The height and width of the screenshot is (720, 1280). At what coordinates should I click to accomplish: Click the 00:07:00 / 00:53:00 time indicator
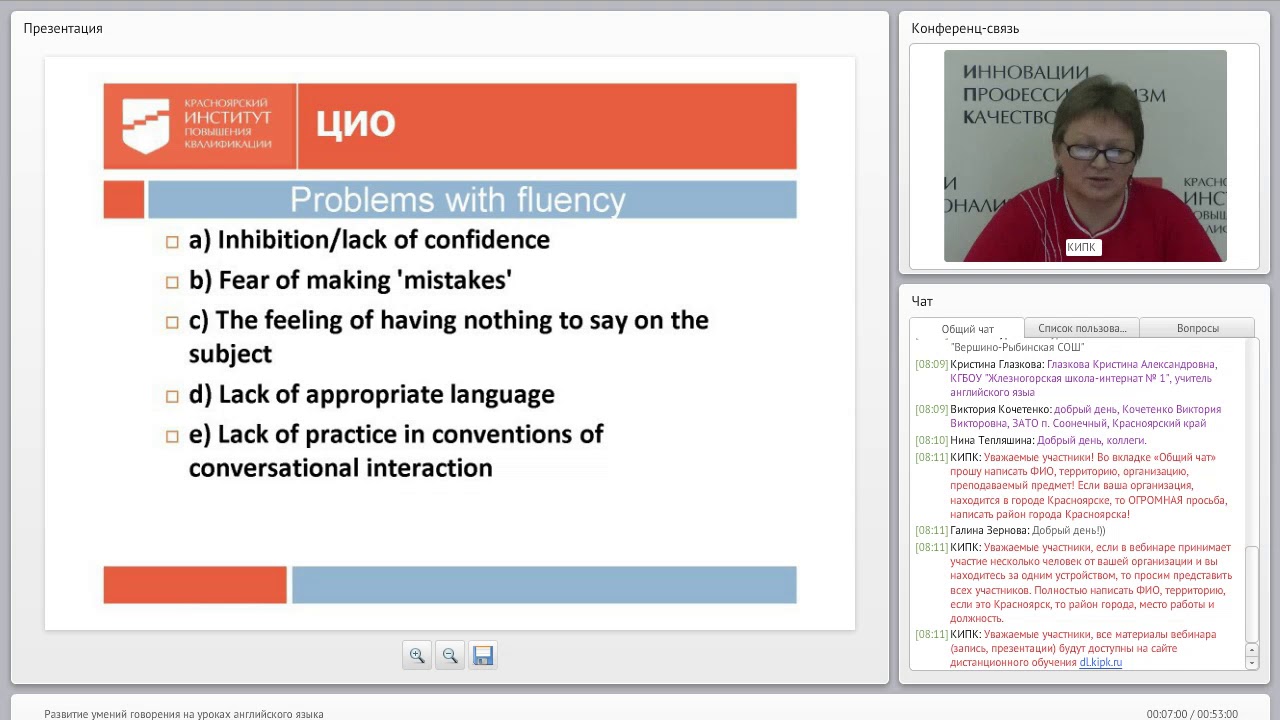(1192, 714)
